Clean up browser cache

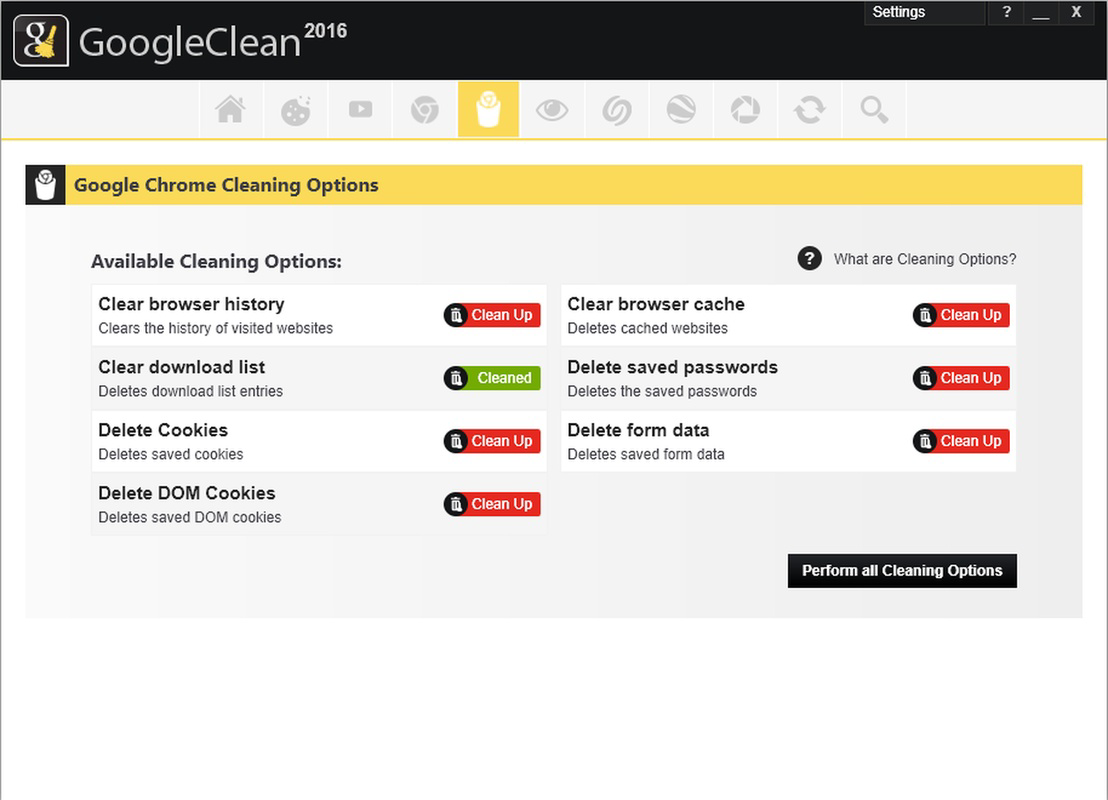pos(961,315)
